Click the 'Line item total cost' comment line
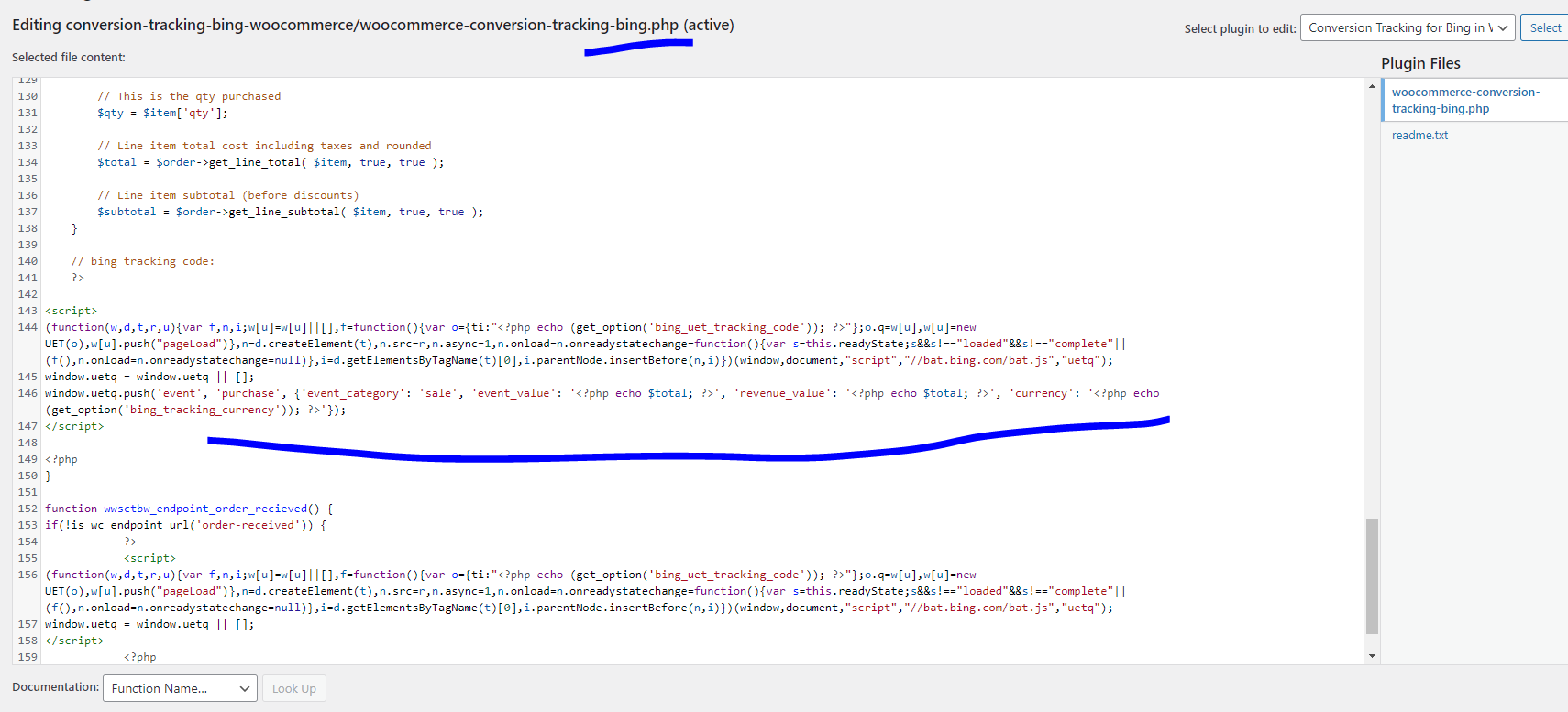The width and height of the screenshot is (1568, 712). point(264,146)
